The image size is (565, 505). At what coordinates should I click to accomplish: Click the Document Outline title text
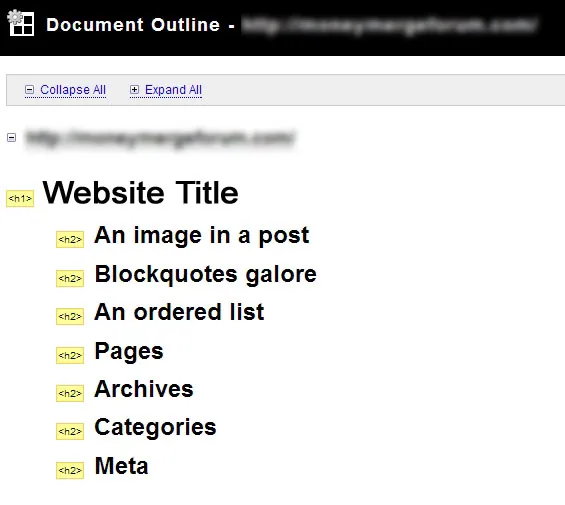point(133,25)
